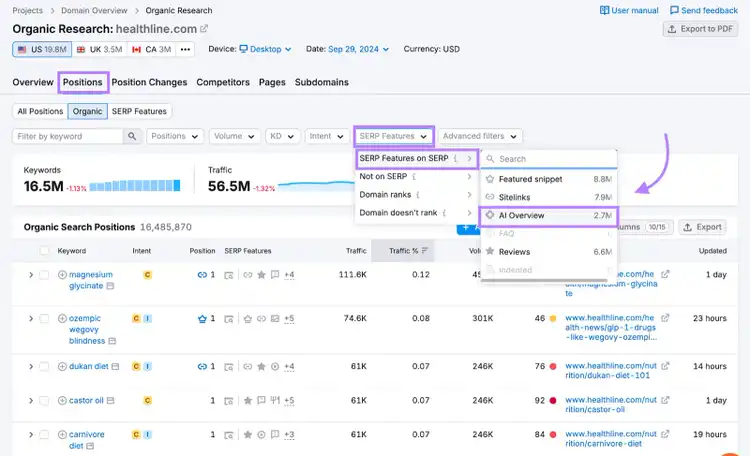Open the Pages tab

coord(272,82)
